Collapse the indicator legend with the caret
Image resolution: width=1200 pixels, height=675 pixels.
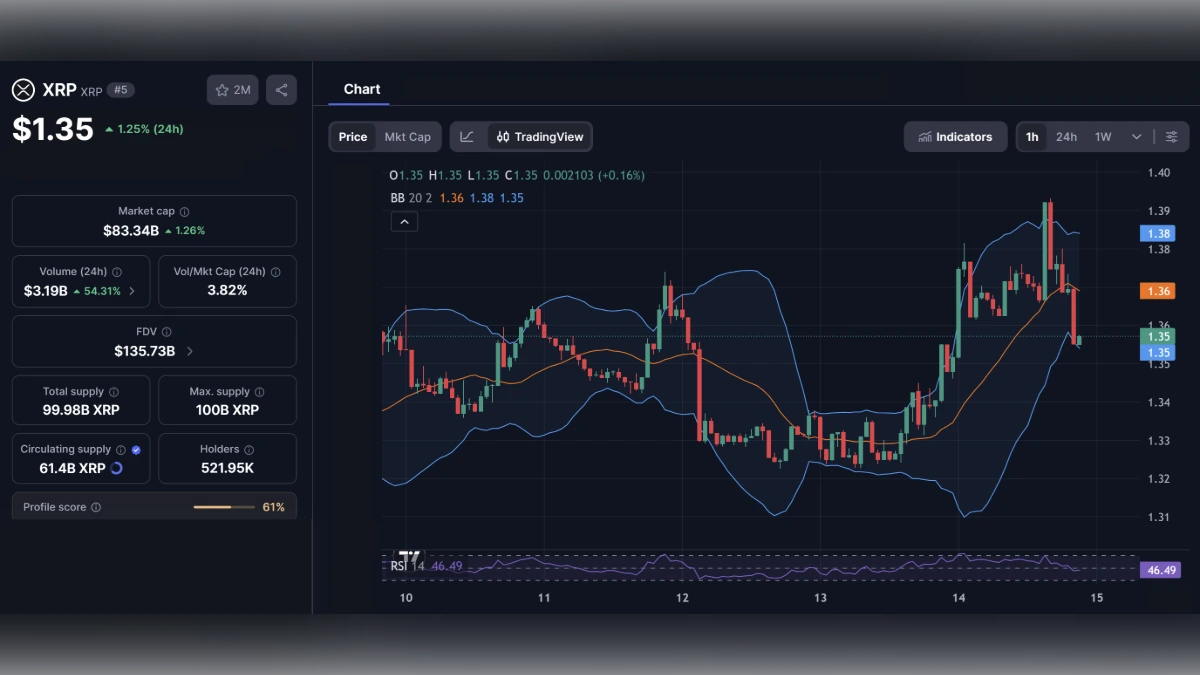point(404,220)
